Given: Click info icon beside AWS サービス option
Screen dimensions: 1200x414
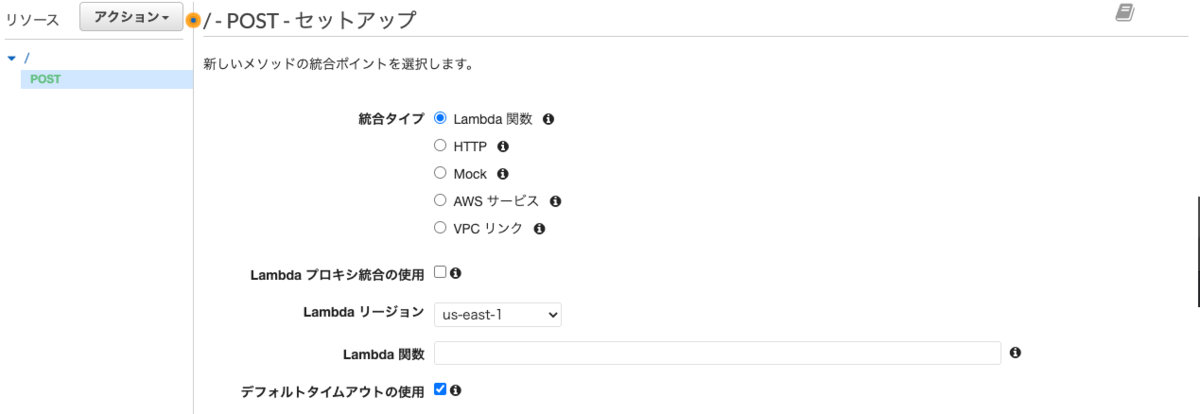Looking at the screenshot, I should [556, 201].
